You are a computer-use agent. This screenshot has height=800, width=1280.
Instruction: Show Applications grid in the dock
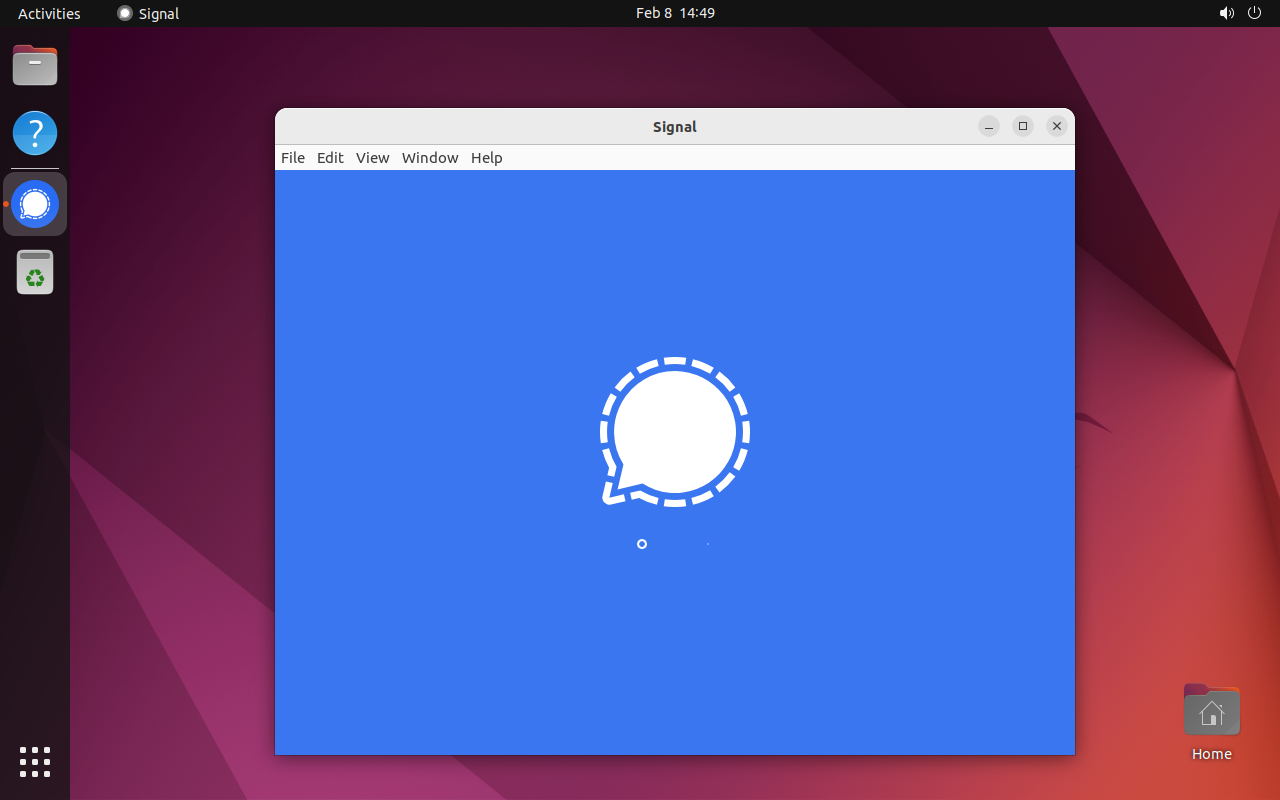(35, 761)
